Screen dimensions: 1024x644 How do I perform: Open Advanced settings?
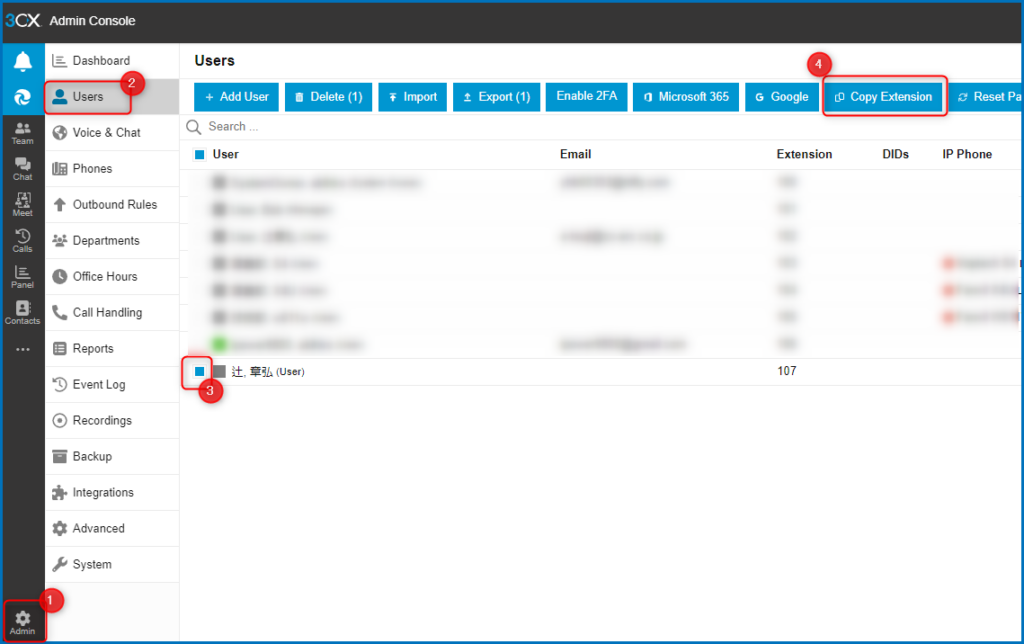(112, 528)
